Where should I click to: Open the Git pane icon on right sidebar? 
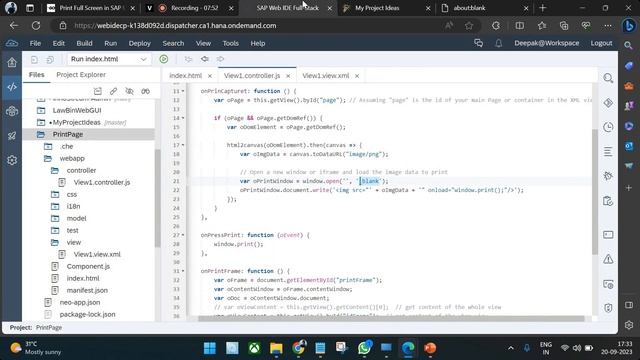pos(608,103)
